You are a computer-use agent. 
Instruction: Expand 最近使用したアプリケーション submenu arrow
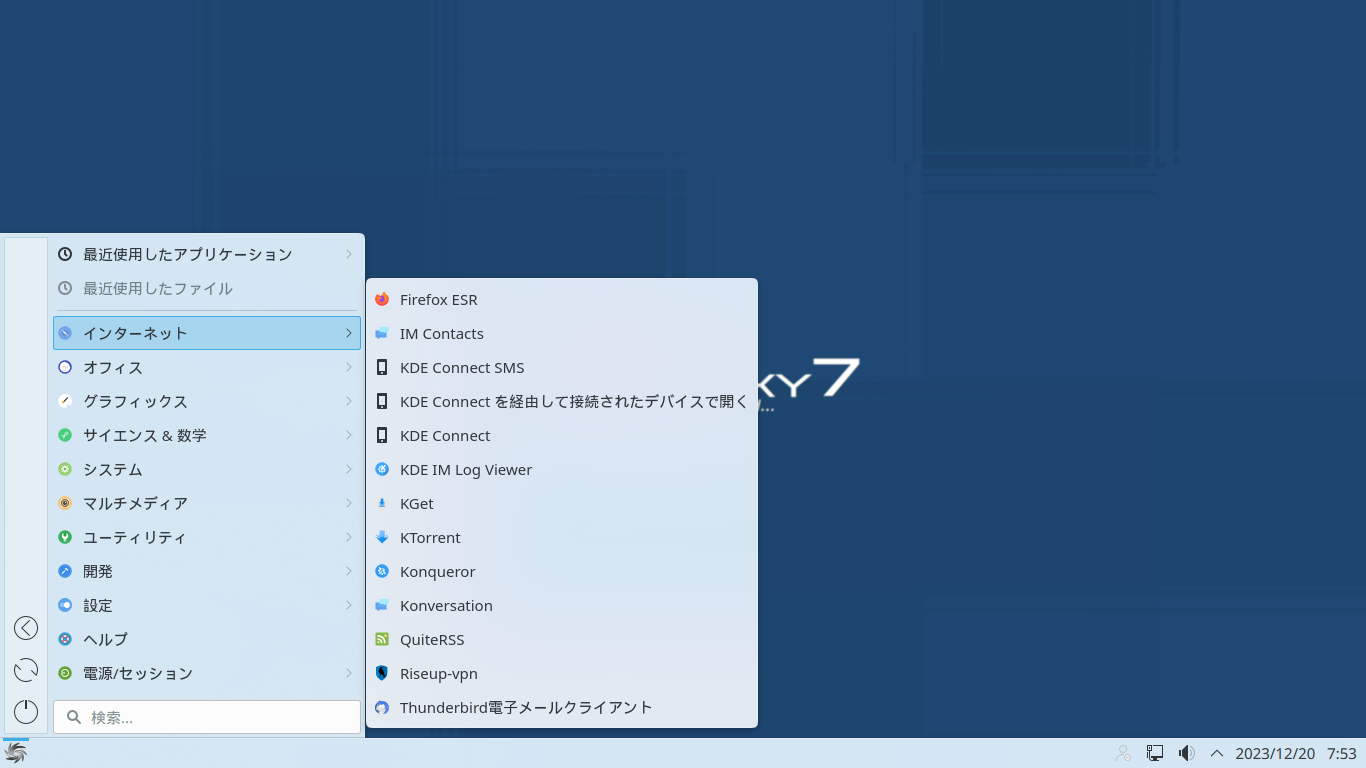point(349,254)
